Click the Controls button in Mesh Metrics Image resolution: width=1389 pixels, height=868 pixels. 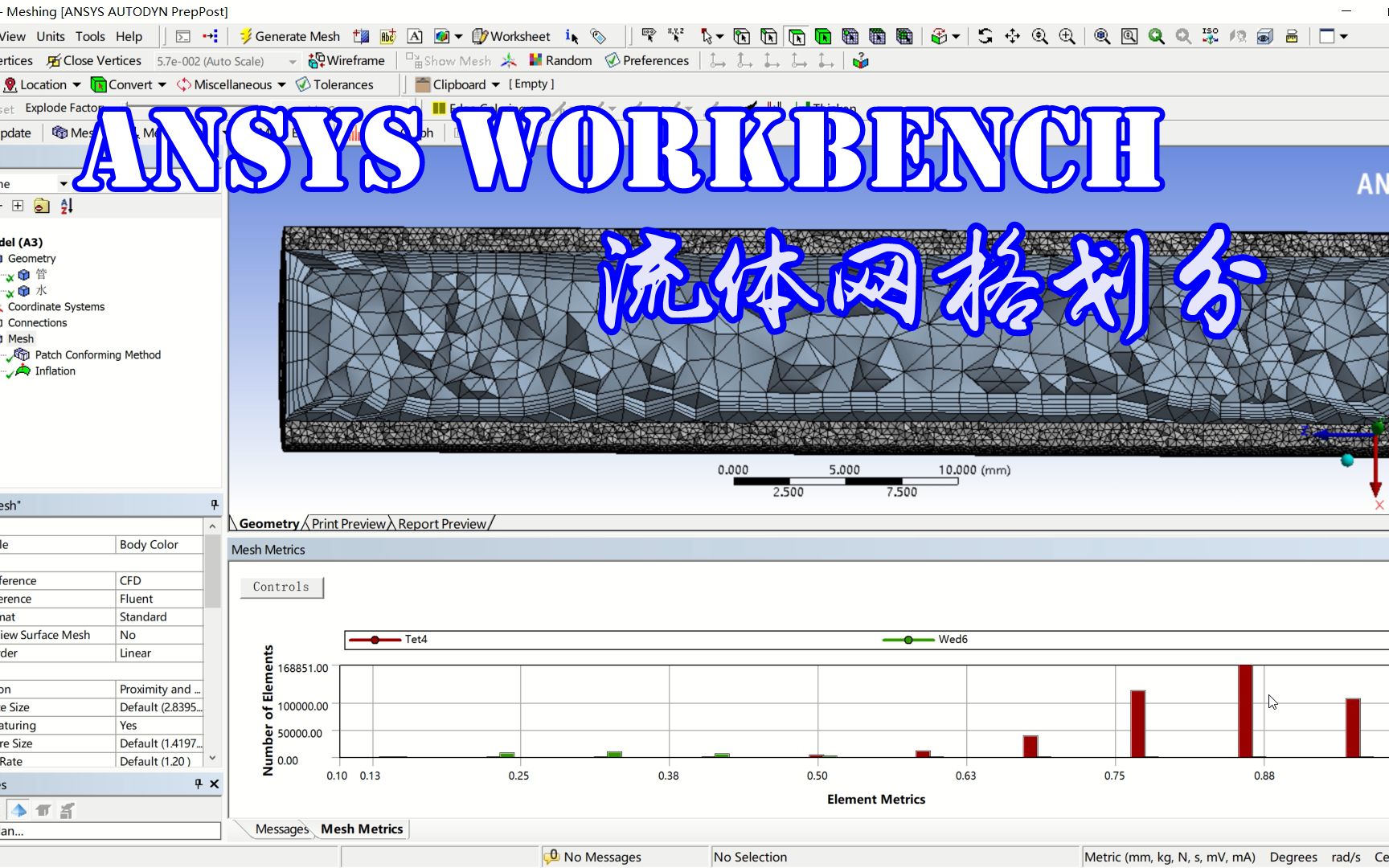coord(281,587)
